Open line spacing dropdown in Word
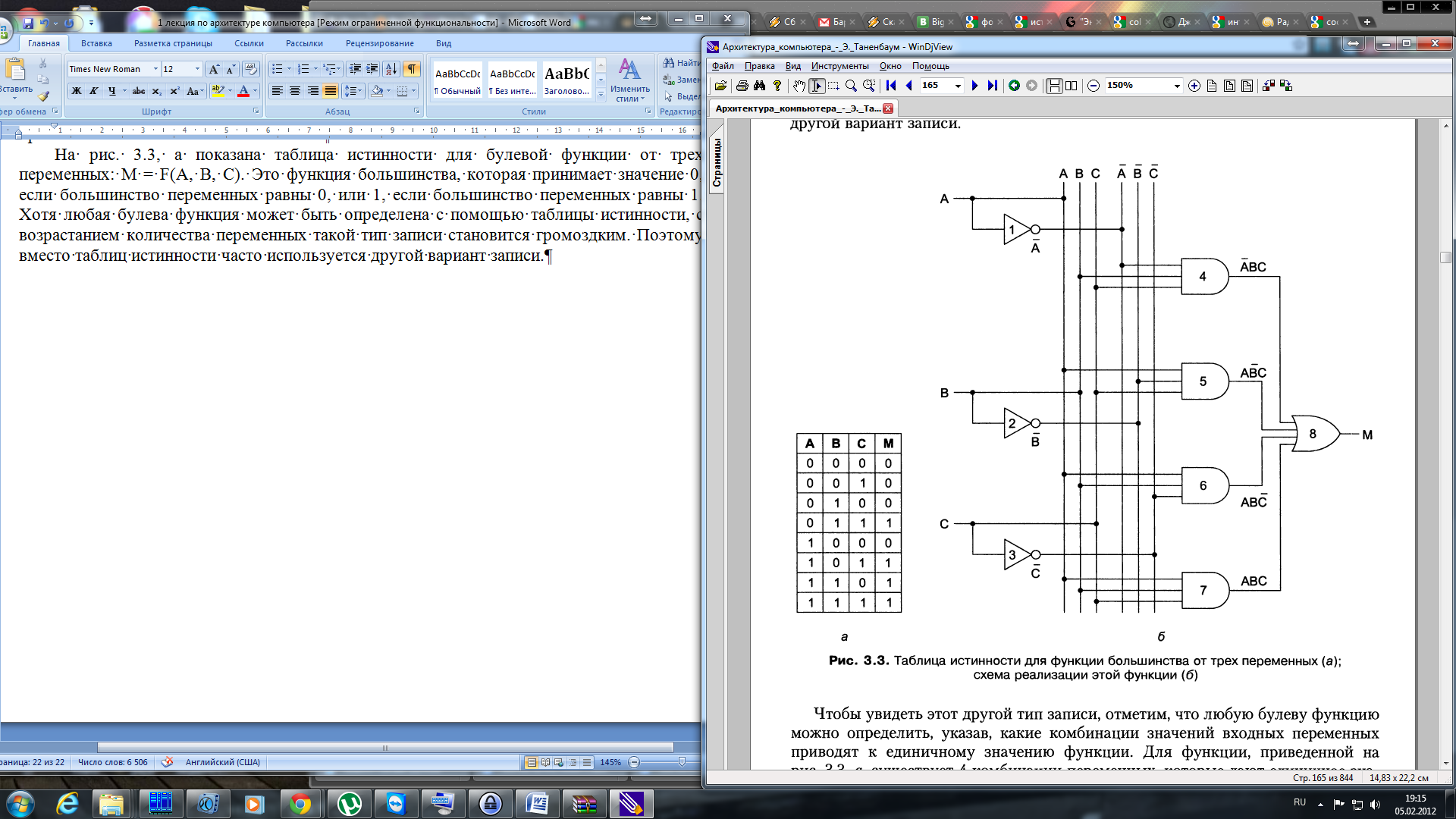This screenshot has width=1456, height=819. [x=353, y=91]
